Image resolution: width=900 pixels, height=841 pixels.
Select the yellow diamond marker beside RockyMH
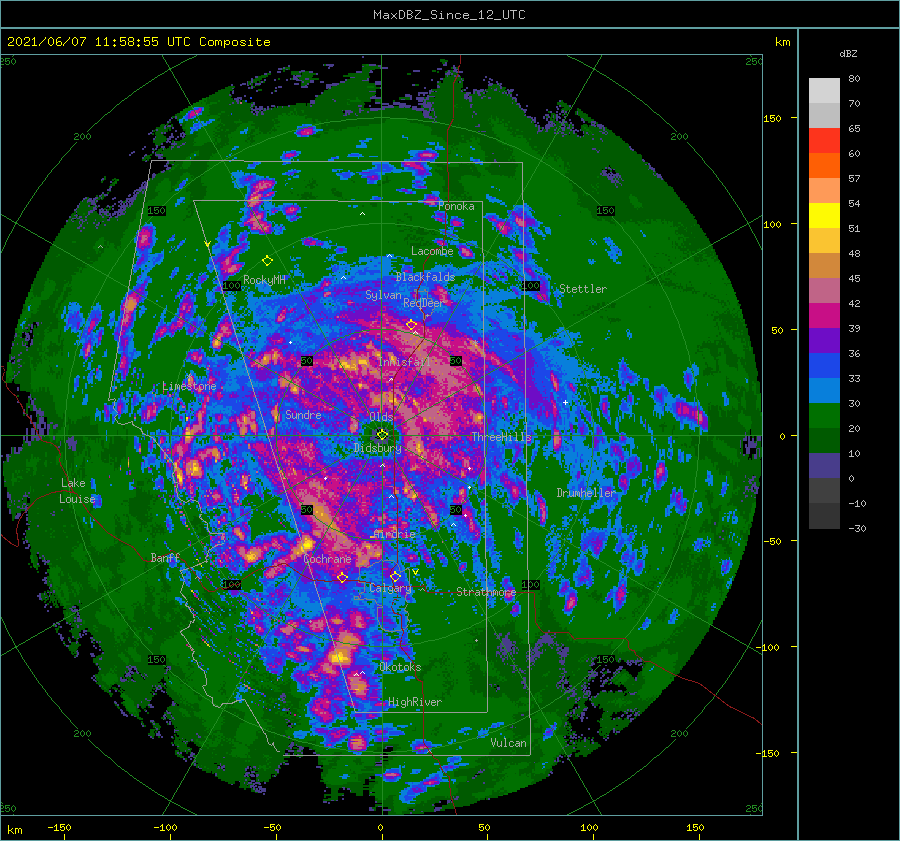pos(267,261)
